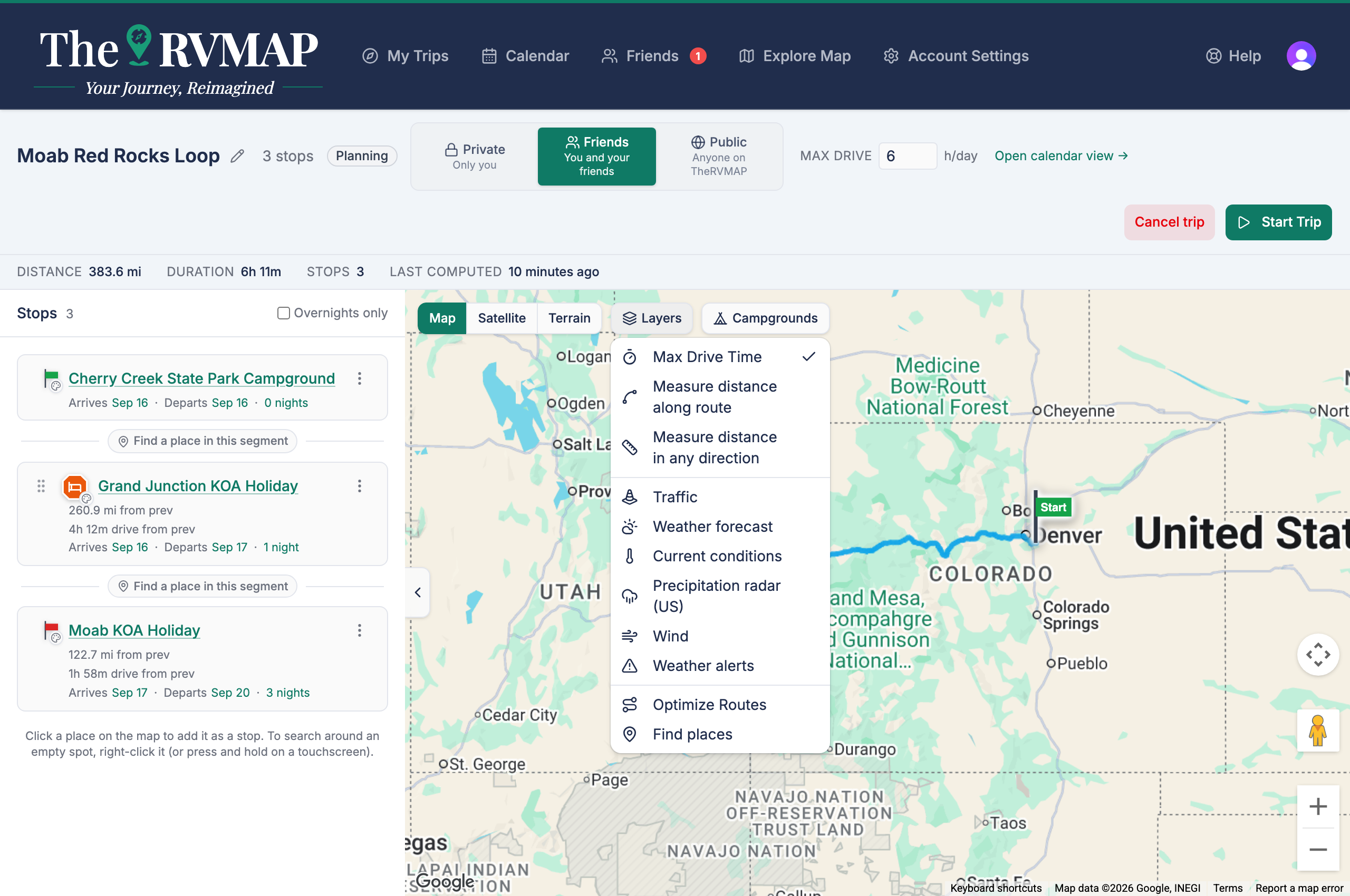This screenshot has width=1350, height=896.
Task: Choose Measure distance along route
Action: coord(720,397)
